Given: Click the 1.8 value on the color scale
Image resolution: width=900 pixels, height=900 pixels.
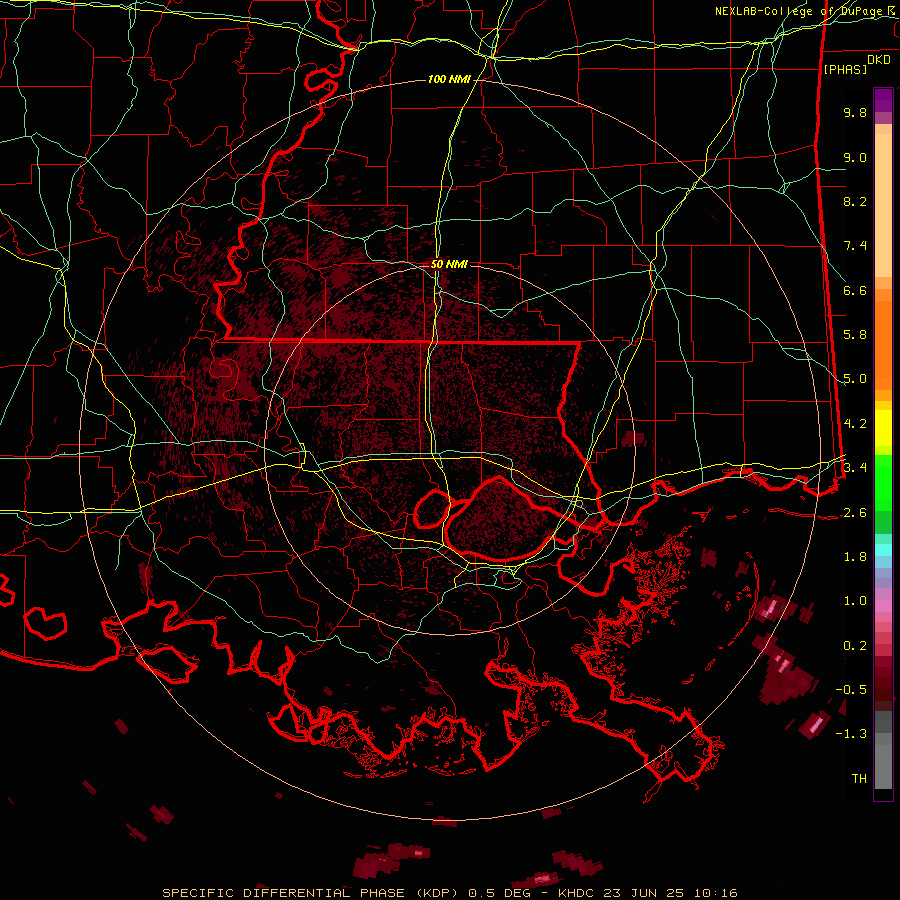Looking at the screenshot, I should (855, 557).
